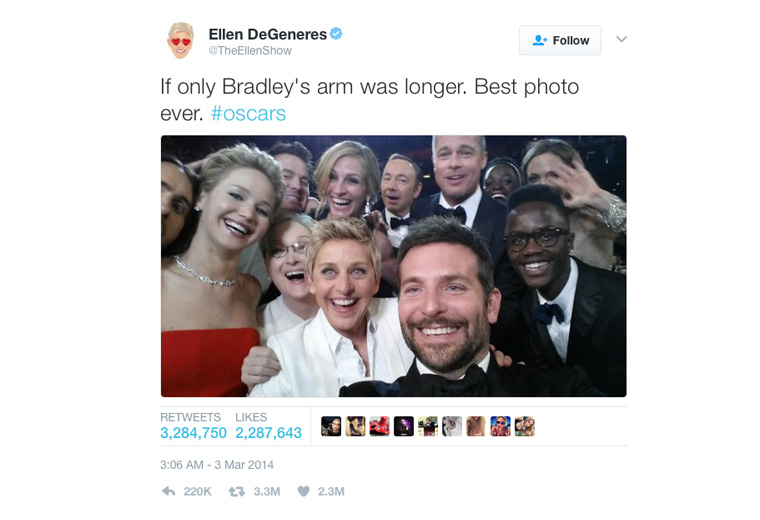The width and height of the screenshot is (760, 520).
Task: Click the purple dark liker avatar
Action: coord(404,426)
